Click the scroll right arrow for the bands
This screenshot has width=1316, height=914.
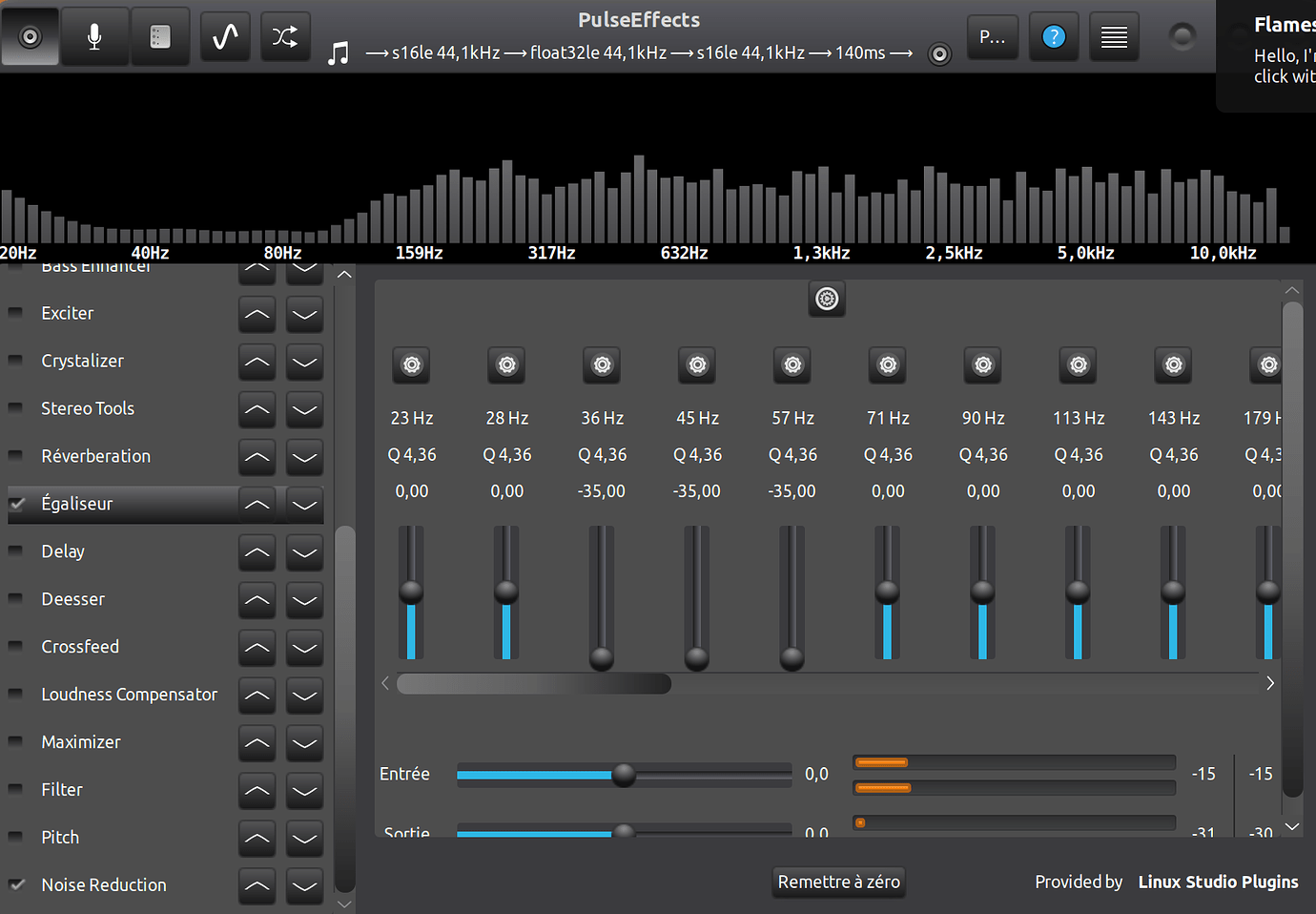click(1270, 683)
